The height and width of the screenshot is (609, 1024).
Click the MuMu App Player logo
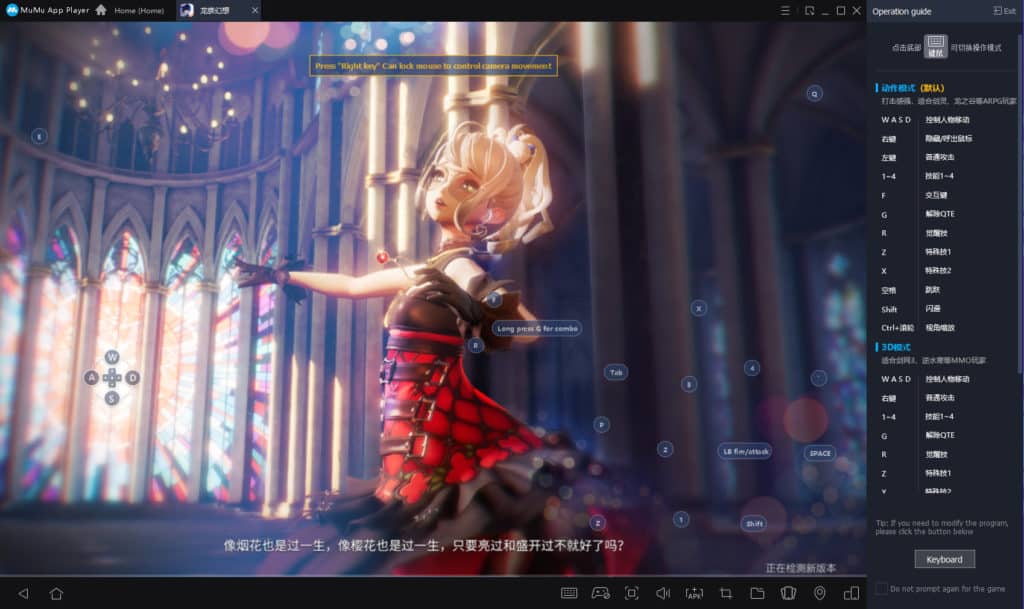point(12,10)
